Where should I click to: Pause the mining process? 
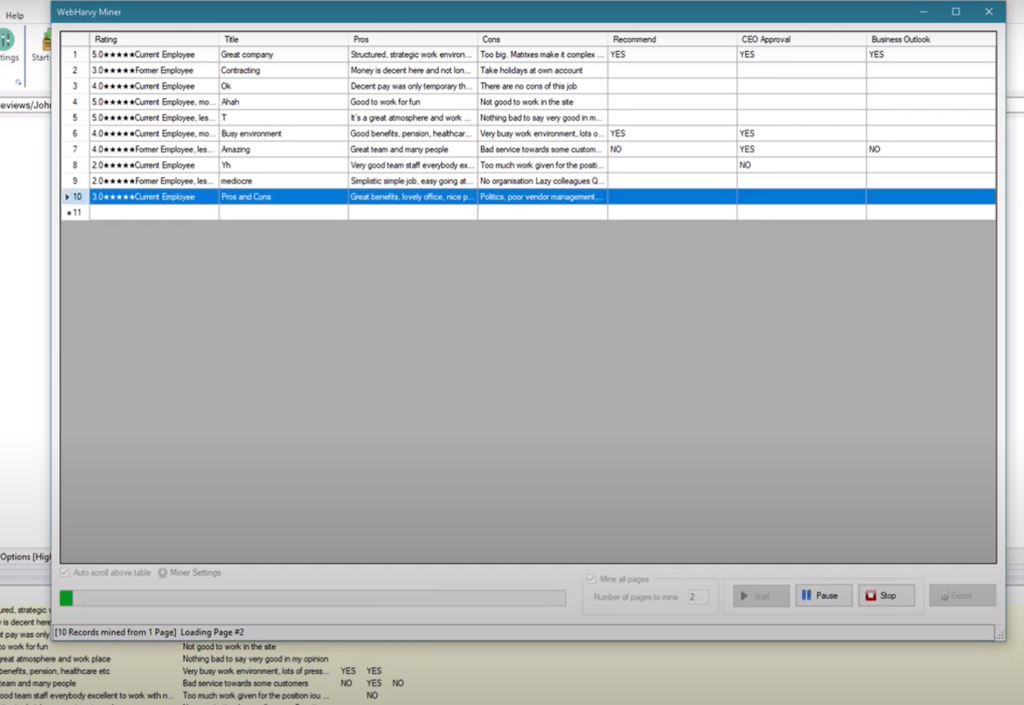[824, 596]
